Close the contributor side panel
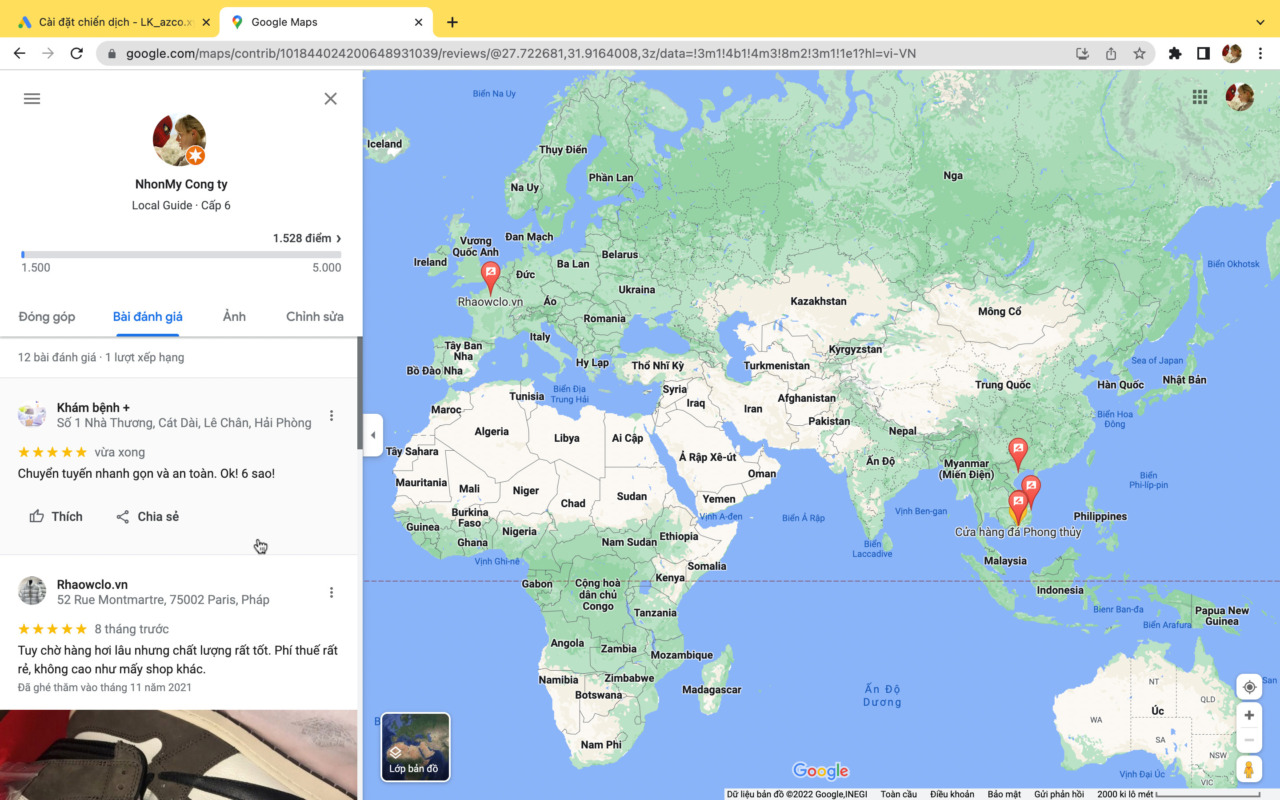1280x800 pixels. pyautogui.click(x=331, y=98)
